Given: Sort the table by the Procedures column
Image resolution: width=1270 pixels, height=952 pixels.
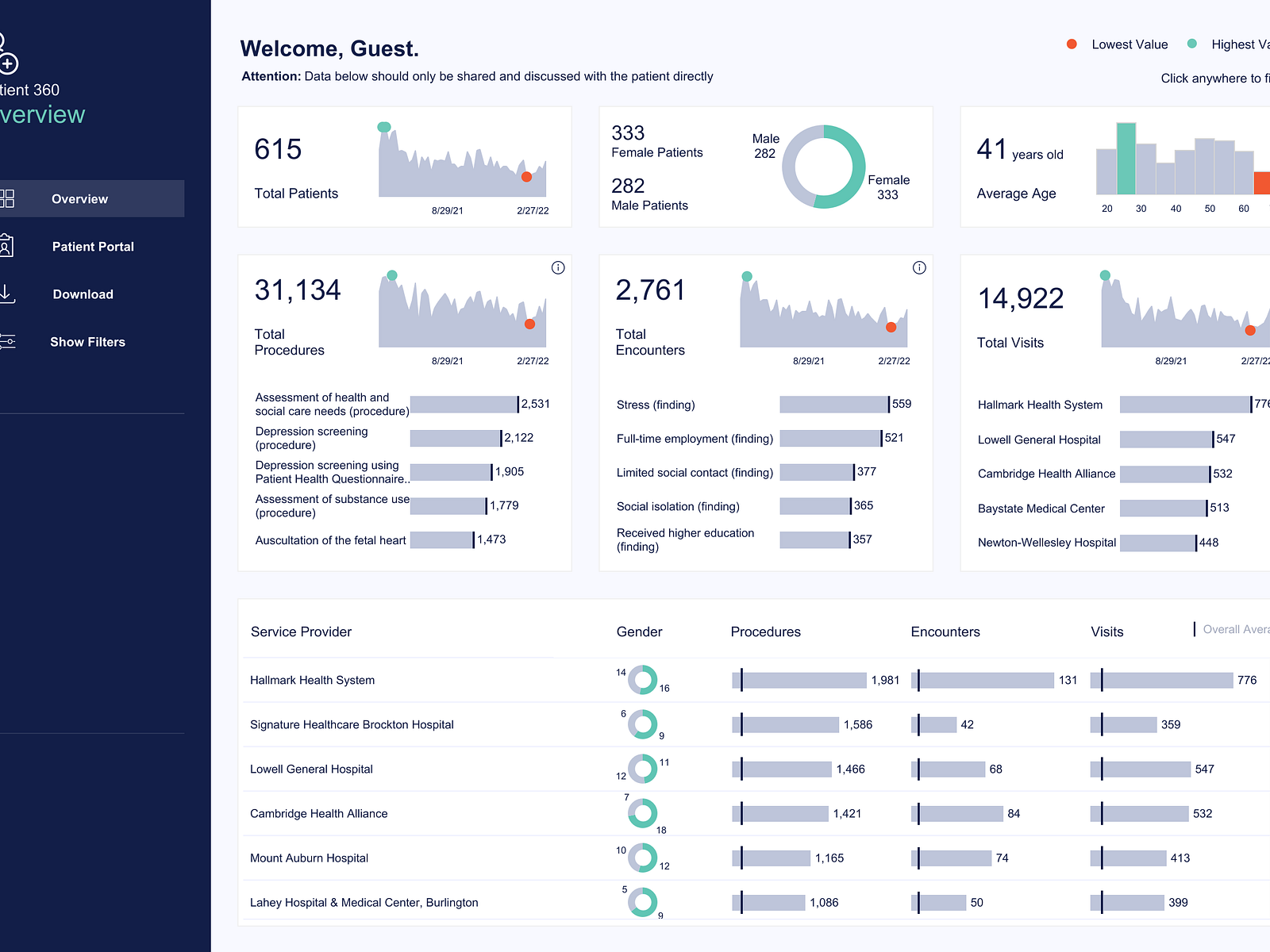Looking at the screenshot, I should [x=764, y=631].
